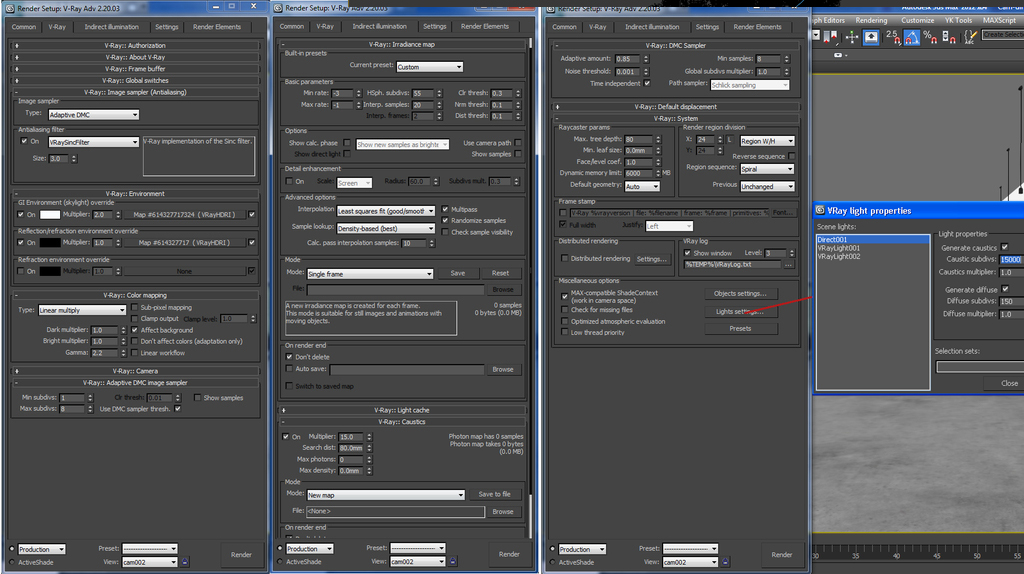
Task: Click Save to file button in Caustics
Action: coord(494,494)
